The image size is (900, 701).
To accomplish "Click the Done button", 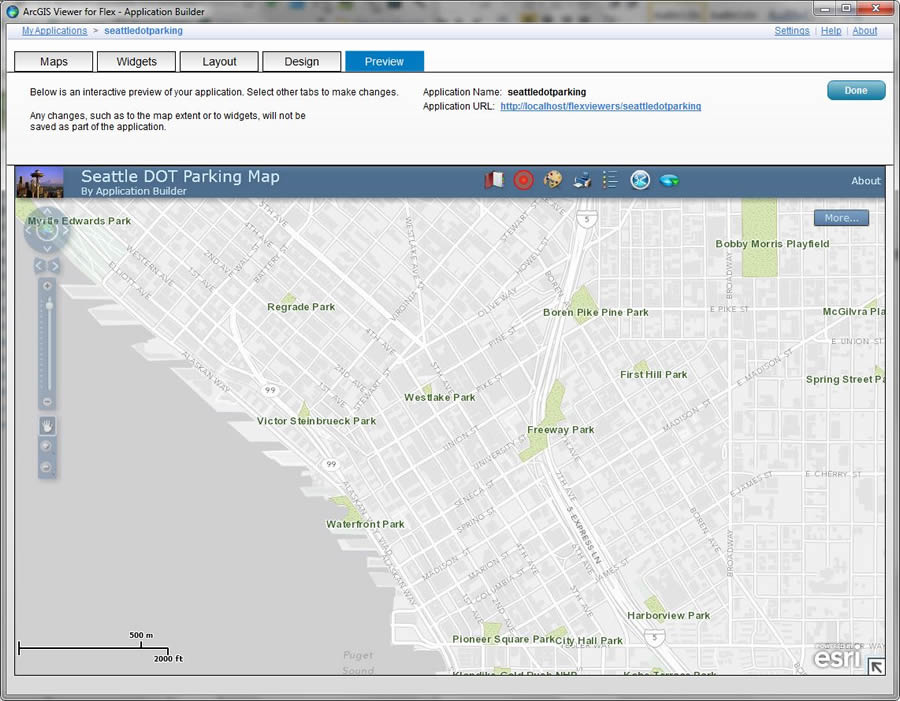I will (x=856, y=90).
